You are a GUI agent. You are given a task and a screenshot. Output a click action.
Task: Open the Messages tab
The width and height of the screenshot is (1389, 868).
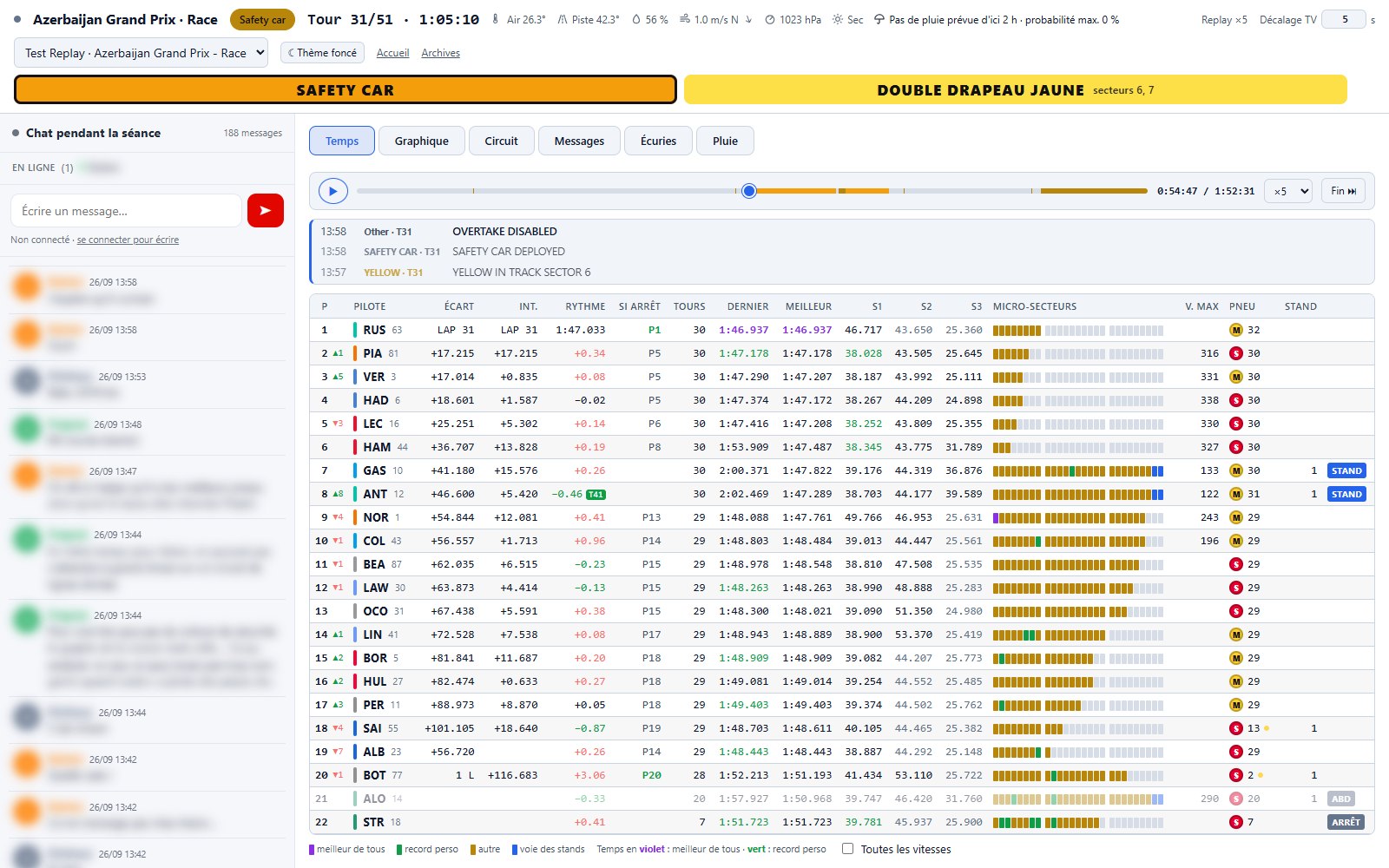click(x=579, y=141)
